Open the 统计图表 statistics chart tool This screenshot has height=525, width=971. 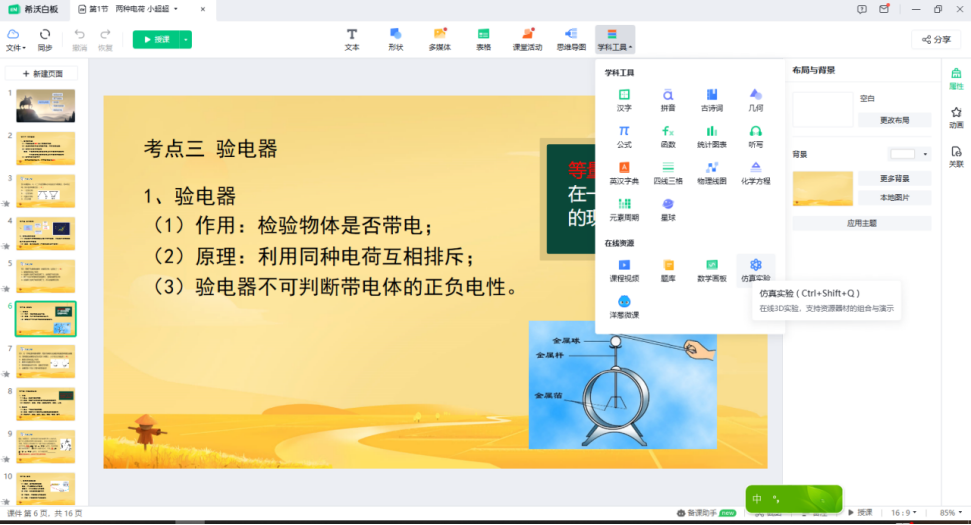pyautogui.click(x=711, y=136)
